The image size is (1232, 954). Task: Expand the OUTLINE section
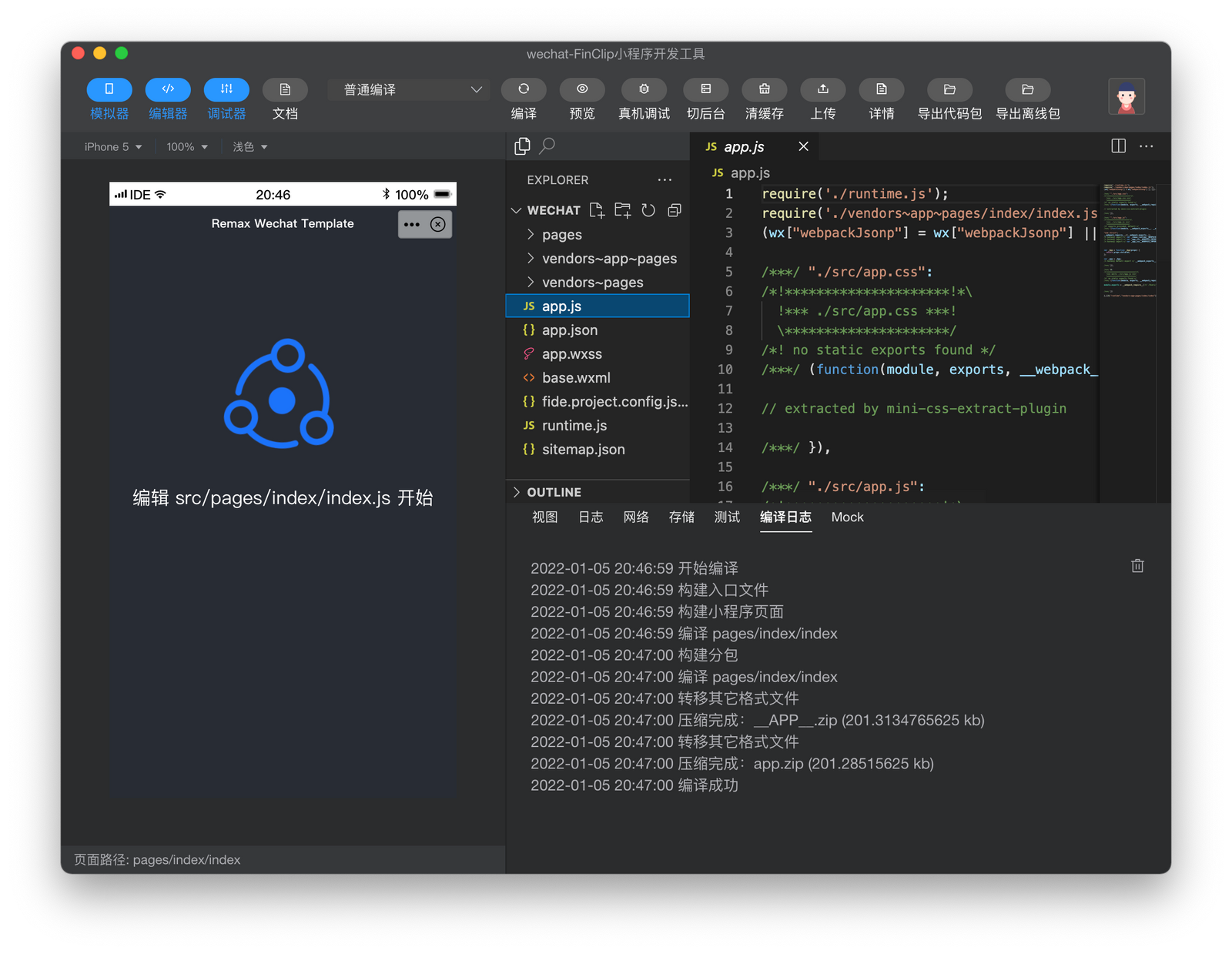(x=598, y=492)
